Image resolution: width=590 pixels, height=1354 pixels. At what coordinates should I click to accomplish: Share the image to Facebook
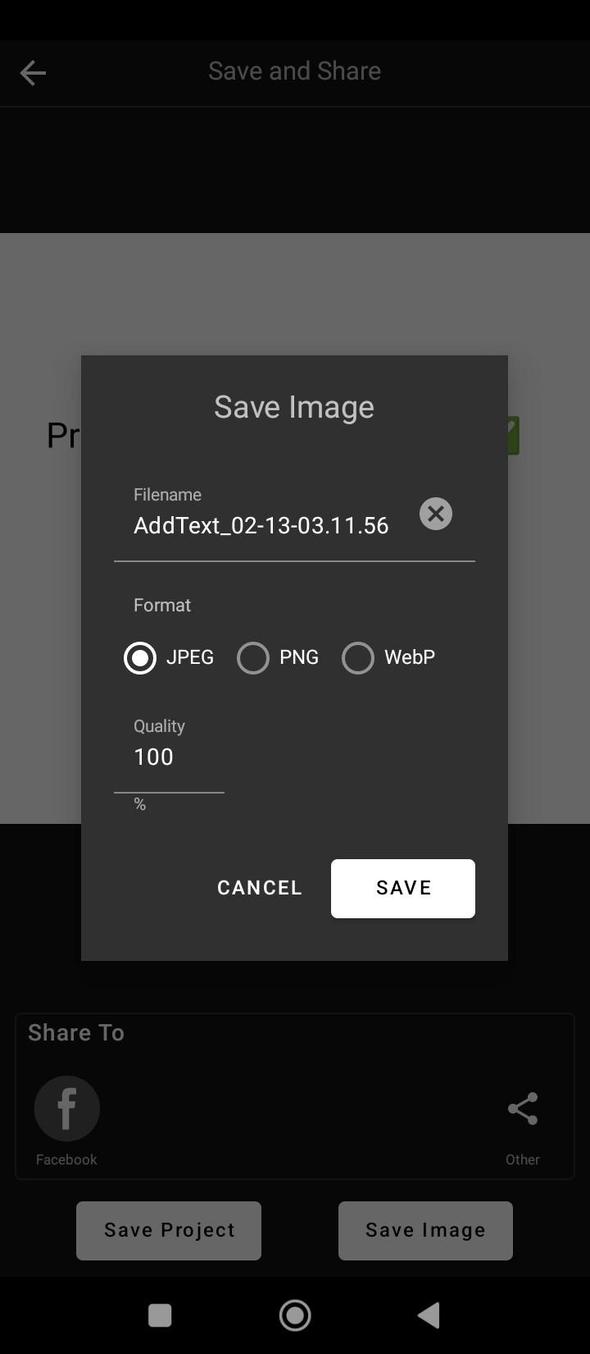coord(66,1107)
